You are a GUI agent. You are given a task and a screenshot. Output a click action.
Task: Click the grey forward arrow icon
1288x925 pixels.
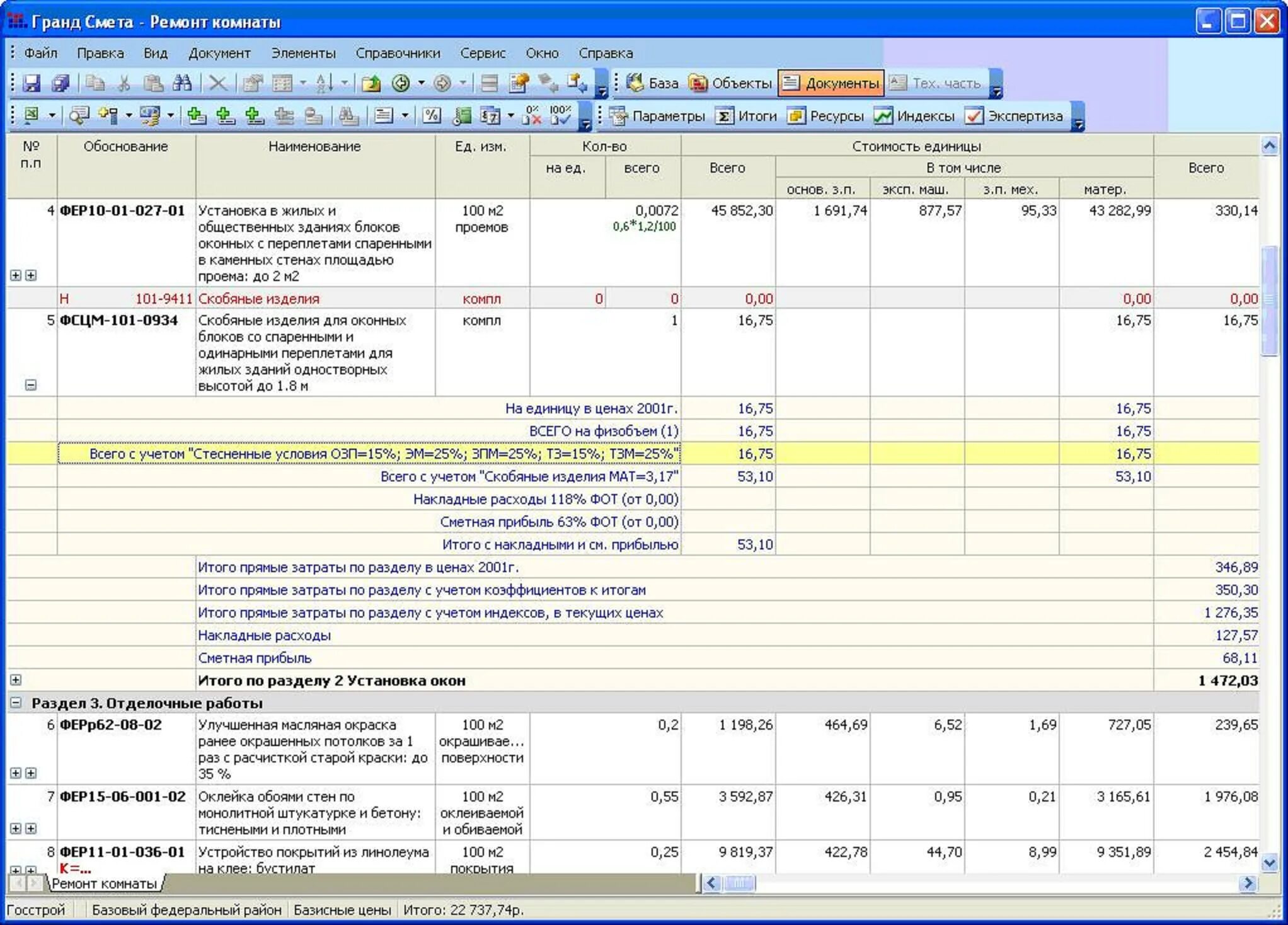click(x=442, y=83)
